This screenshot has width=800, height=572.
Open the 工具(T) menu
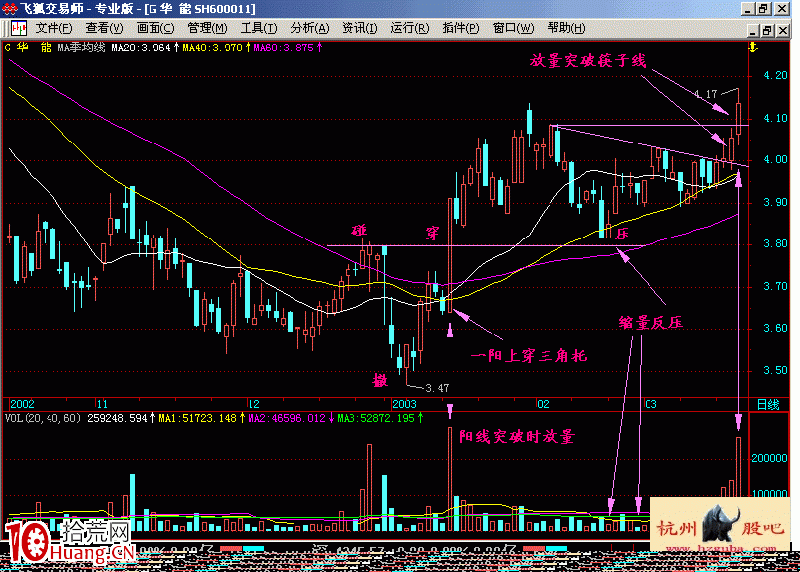[259, 28]
